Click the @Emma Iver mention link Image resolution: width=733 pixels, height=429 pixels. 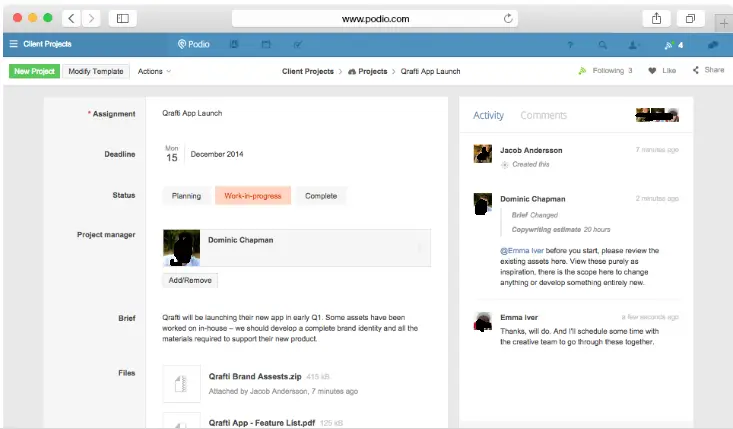tap(522, 251)
